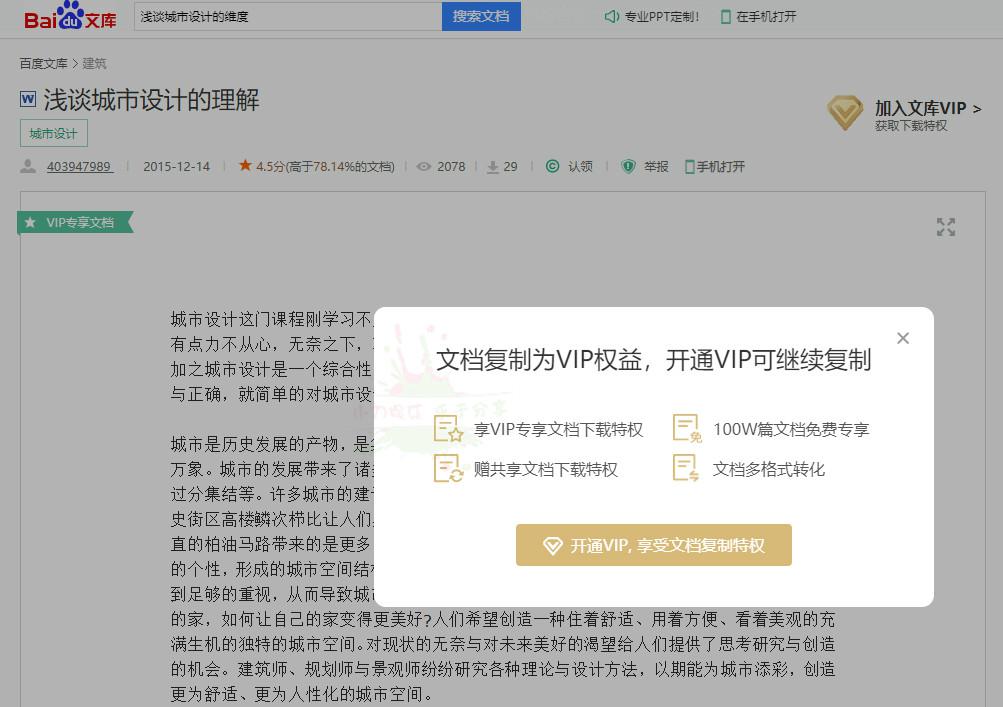Click the speaker icon beside 专业PPT定制

tap(611, 16)
